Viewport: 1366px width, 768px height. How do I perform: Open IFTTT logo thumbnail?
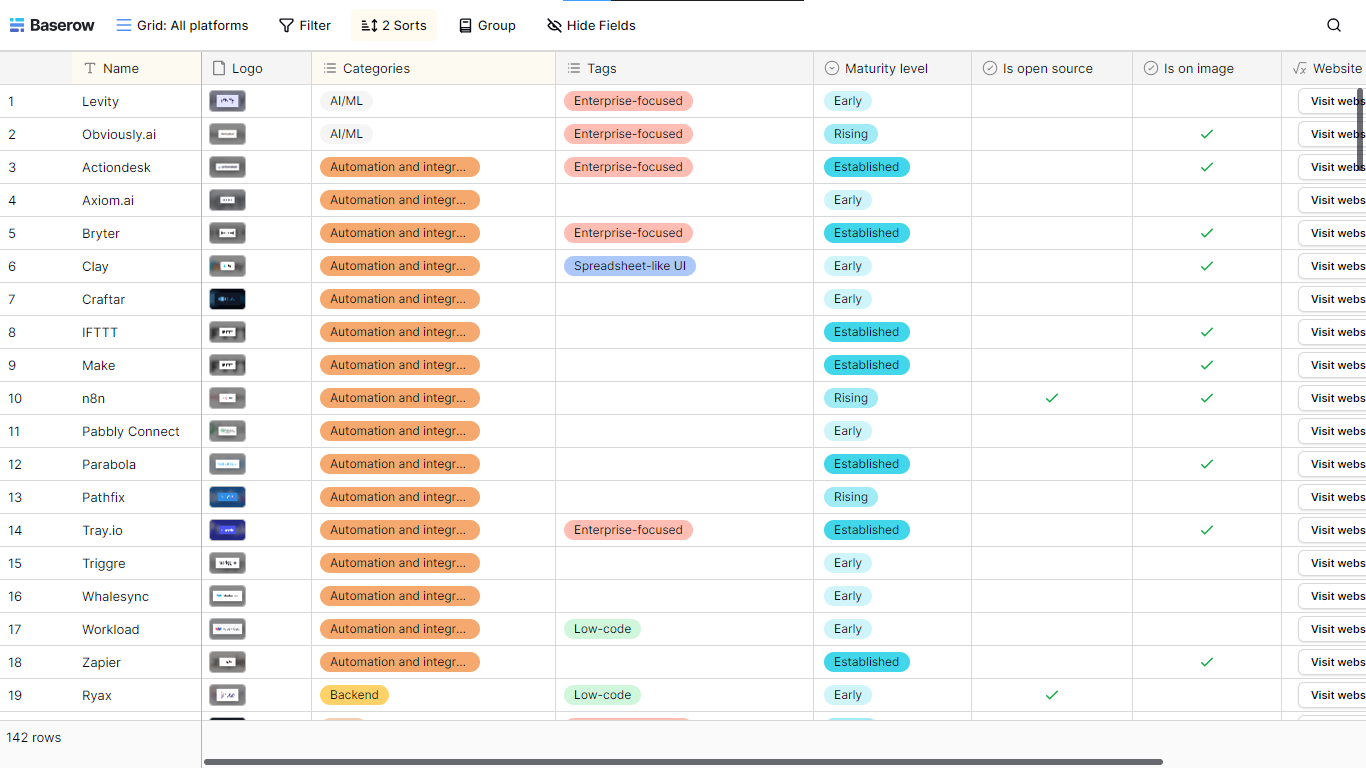pyautogui.click(x=227, y=332)
